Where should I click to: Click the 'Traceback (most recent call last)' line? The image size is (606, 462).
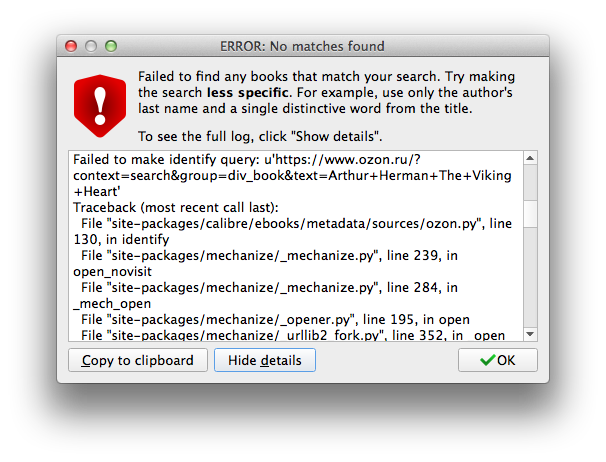pos(176,208)
